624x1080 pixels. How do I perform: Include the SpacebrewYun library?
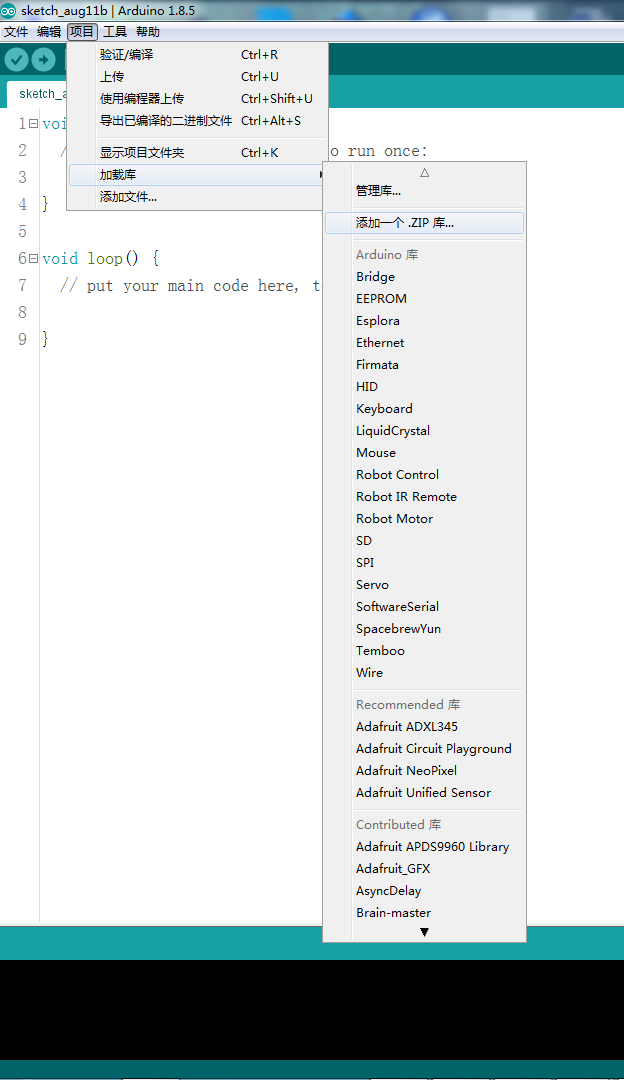coord(424,630)
